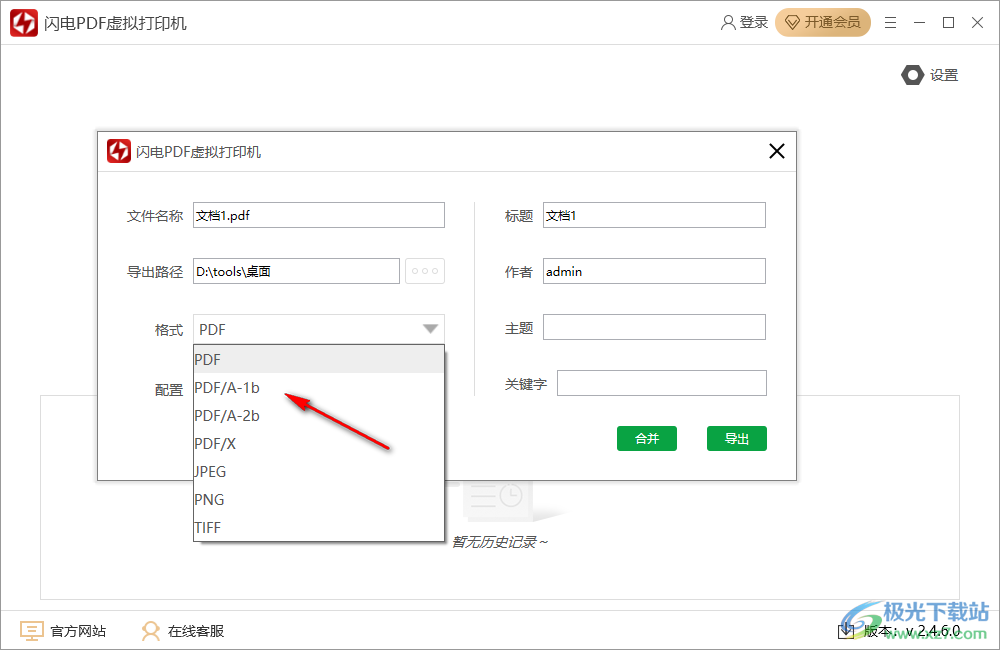This screenshot has width=1000, height=650.
Task: Click the 文件名称 input field
Action: coord(319,215)
